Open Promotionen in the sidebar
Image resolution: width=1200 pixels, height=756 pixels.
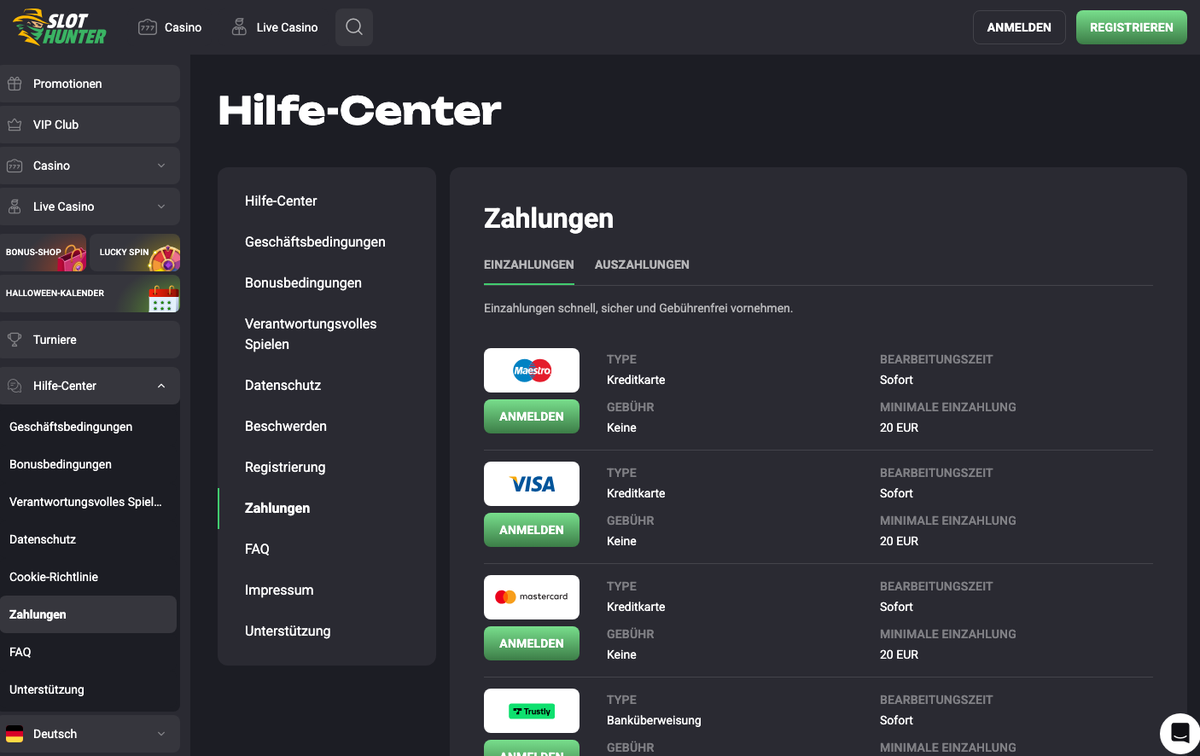click(x=90, y=84)
